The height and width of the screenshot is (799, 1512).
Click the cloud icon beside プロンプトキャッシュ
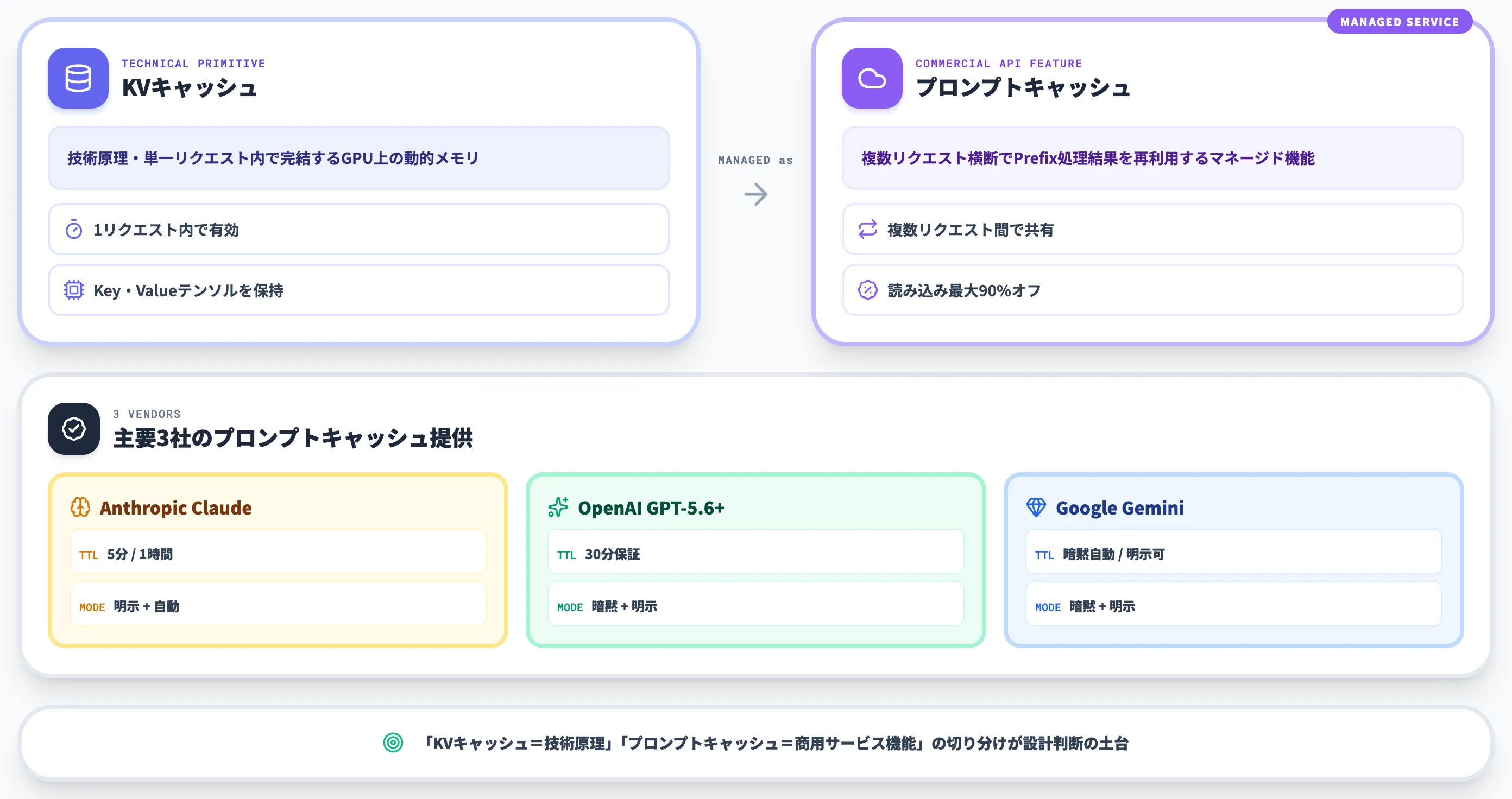872,78
